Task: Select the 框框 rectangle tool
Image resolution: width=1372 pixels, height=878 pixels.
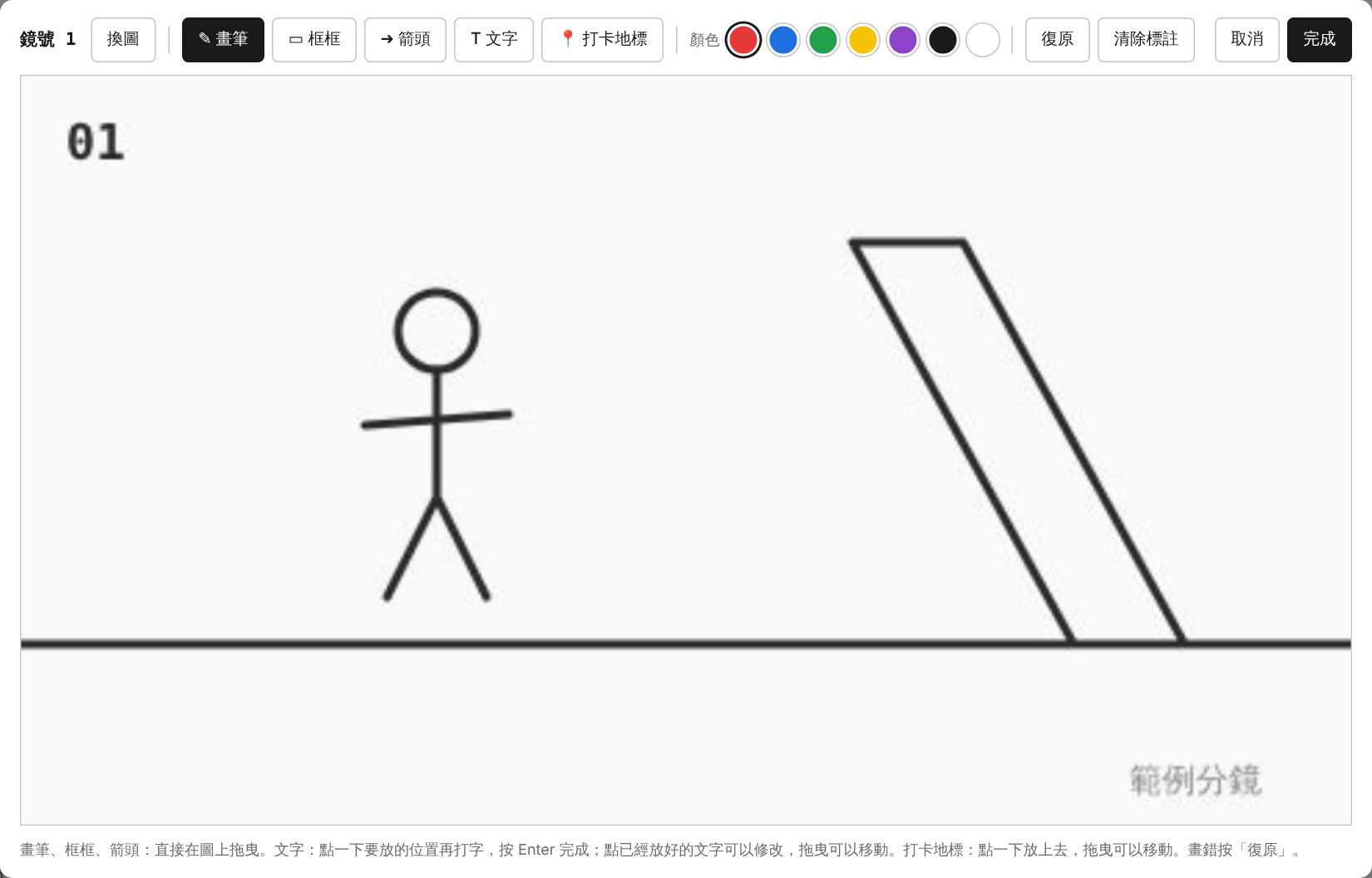Action: click(x=314, y=40)
